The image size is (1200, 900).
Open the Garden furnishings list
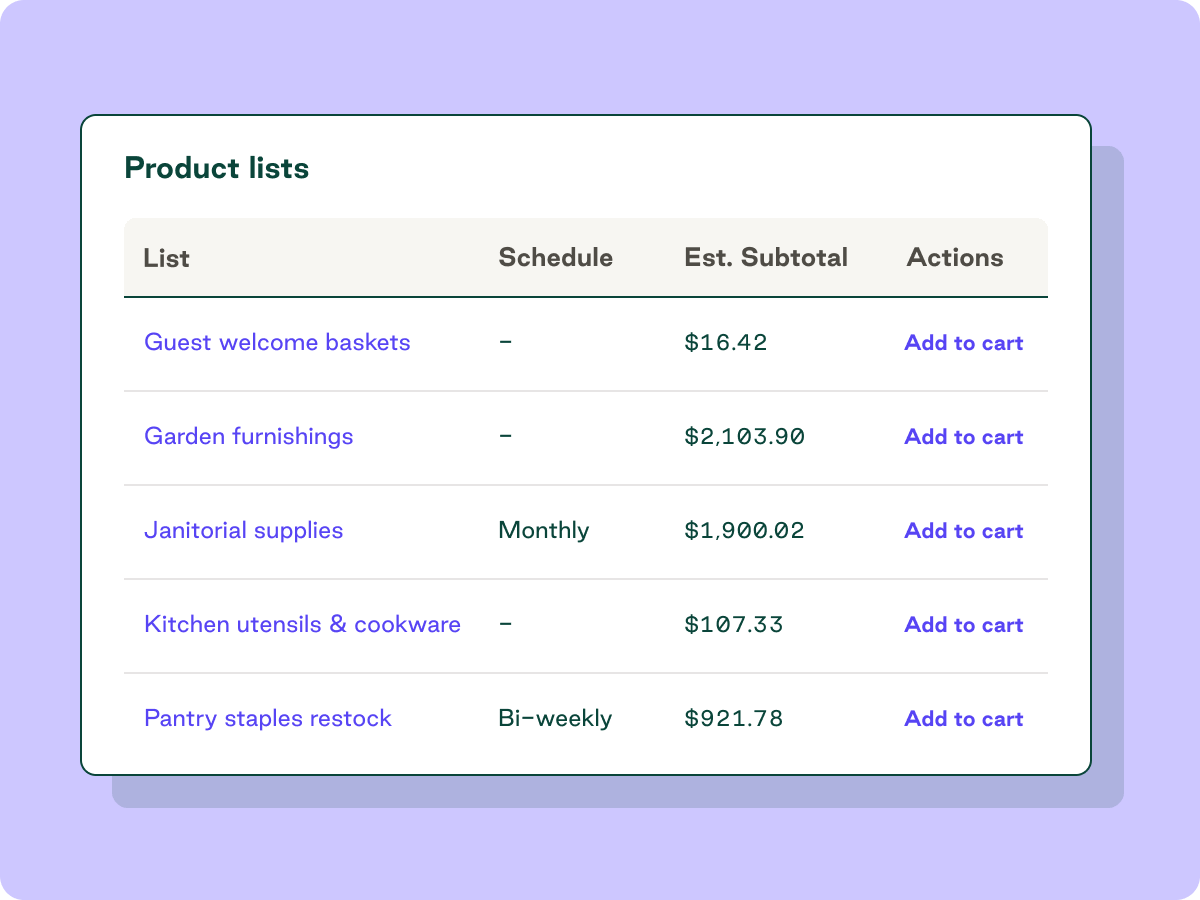point(249,436)
